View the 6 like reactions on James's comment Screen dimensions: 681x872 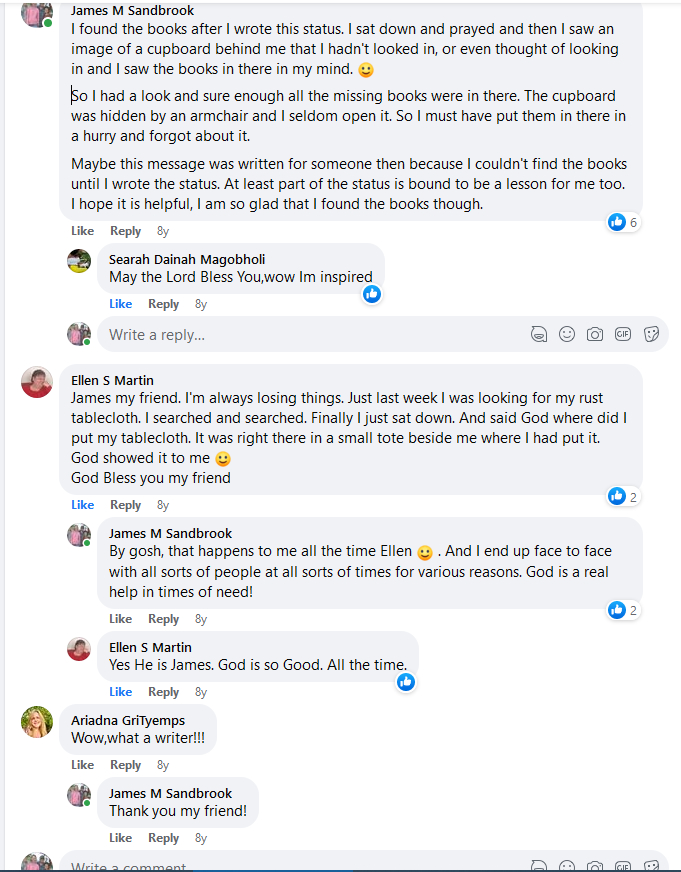coord(623,222)
